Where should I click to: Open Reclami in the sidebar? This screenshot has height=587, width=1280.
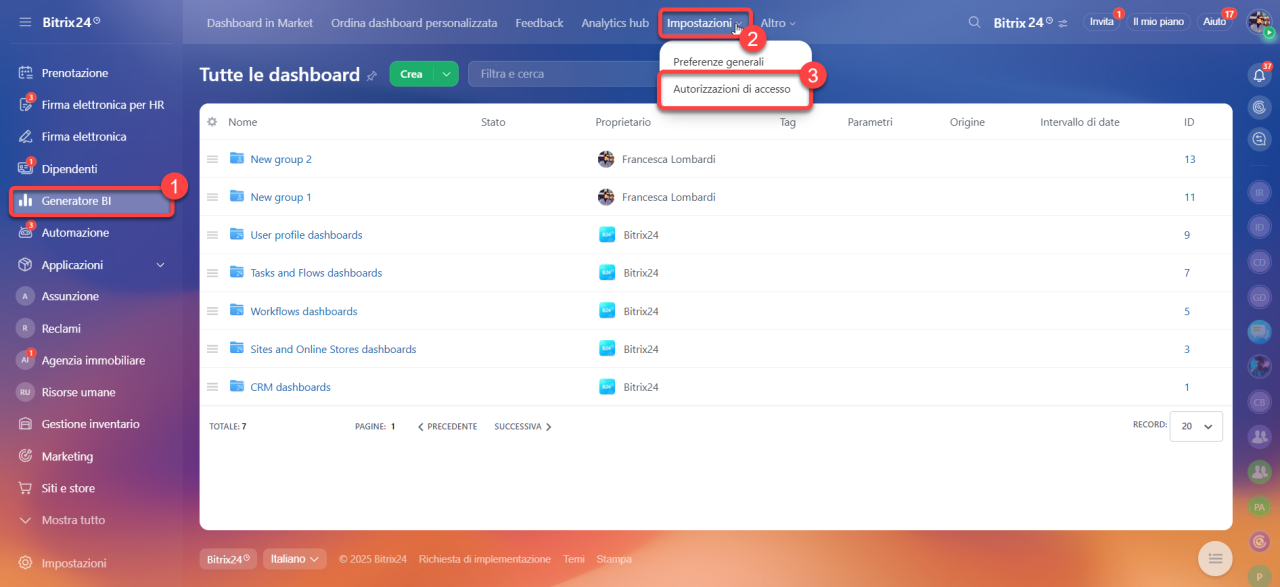pyautogui.click(x=61, y=328)
